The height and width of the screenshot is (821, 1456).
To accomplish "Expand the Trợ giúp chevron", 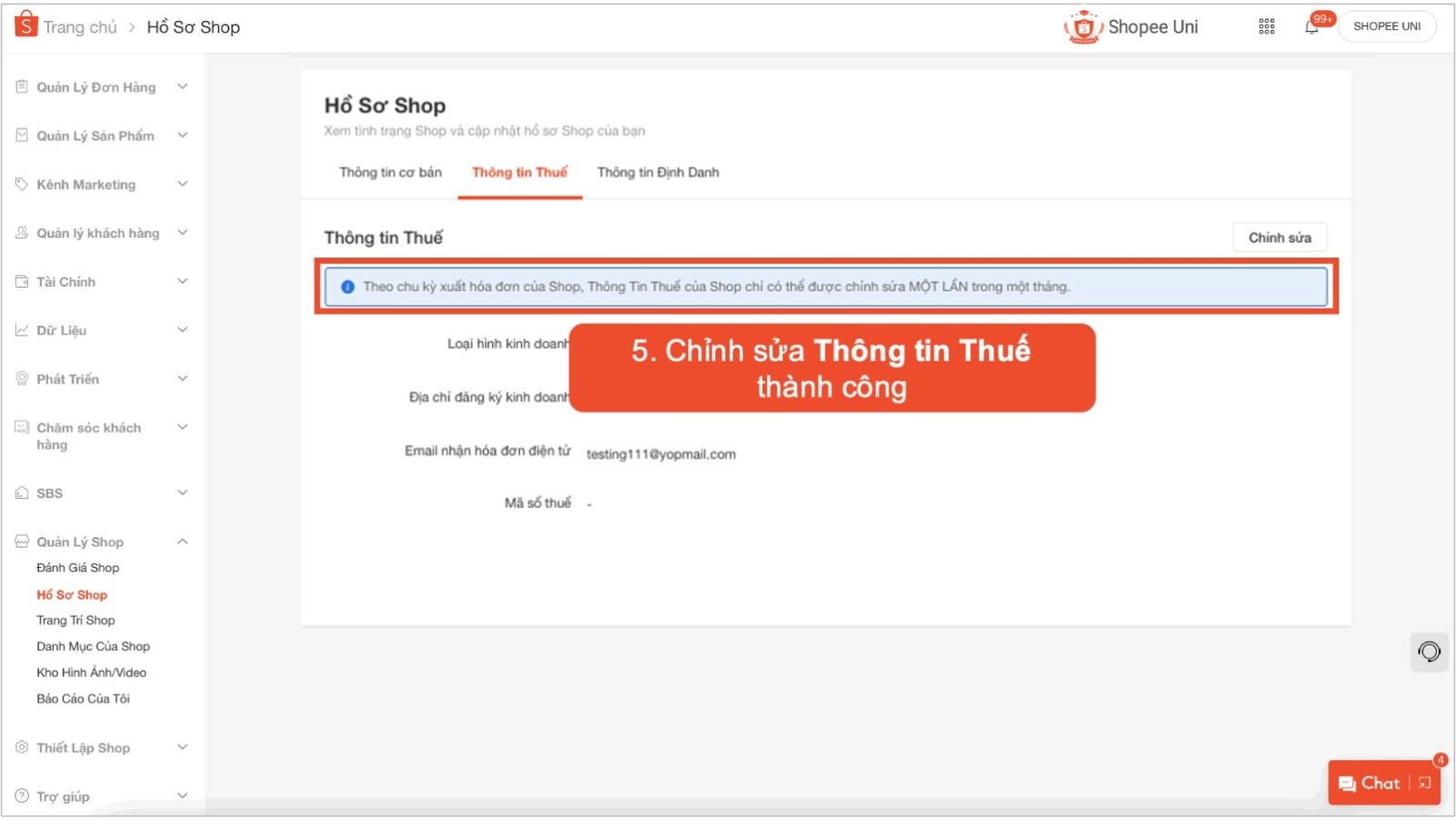I will coord(182,796).
